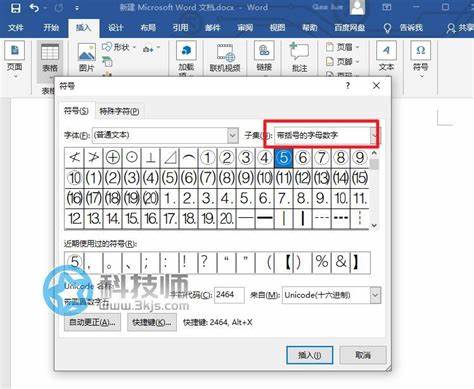Open the 页眉 header dropdown

coord(342,47)
